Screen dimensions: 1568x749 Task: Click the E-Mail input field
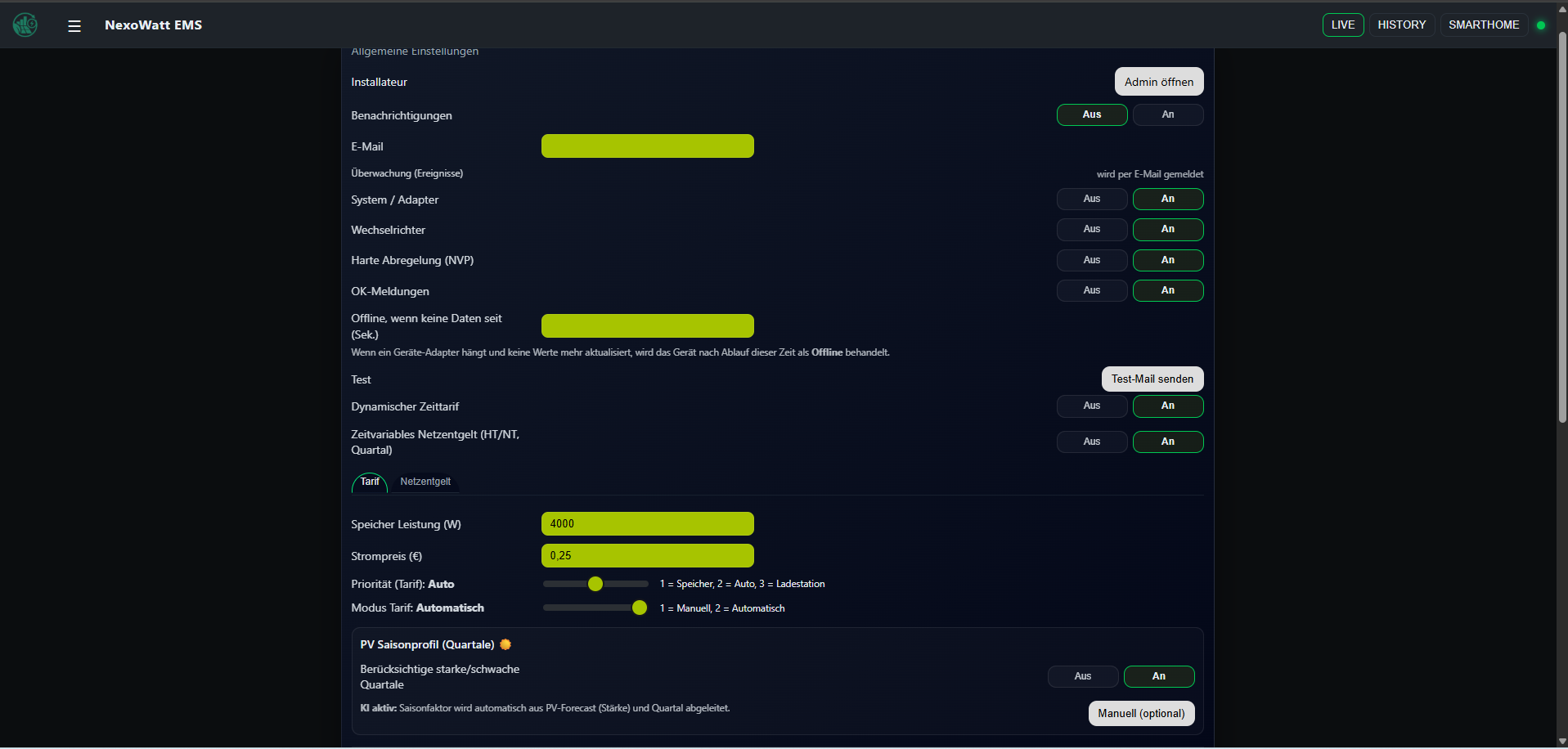click(x=647, y=146)
